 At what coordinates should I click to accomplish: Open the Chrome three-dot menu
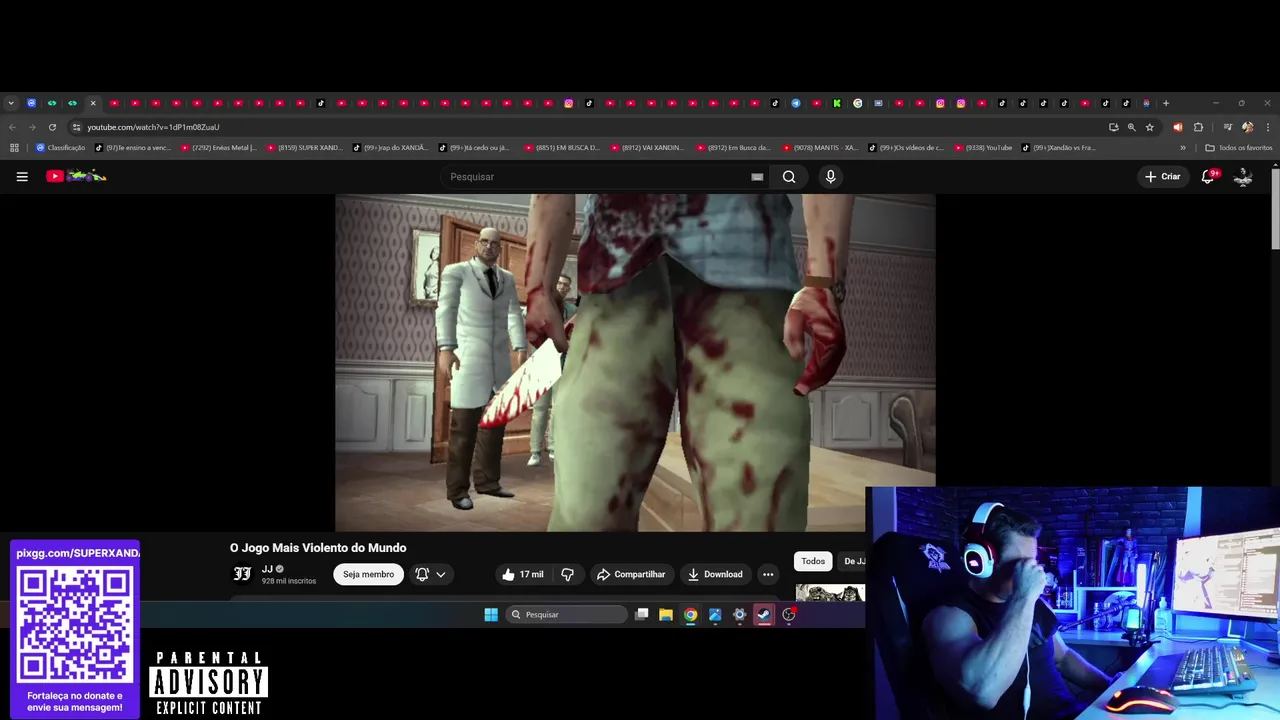point(1268,127)
